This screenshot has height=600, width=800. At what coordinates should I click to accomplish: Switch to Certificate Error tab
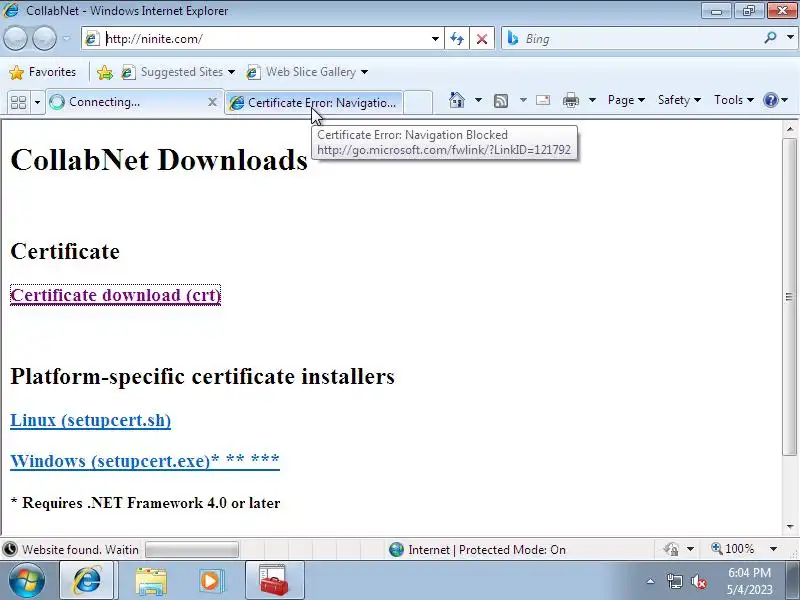pyautogui.click(x=314, y=103)
